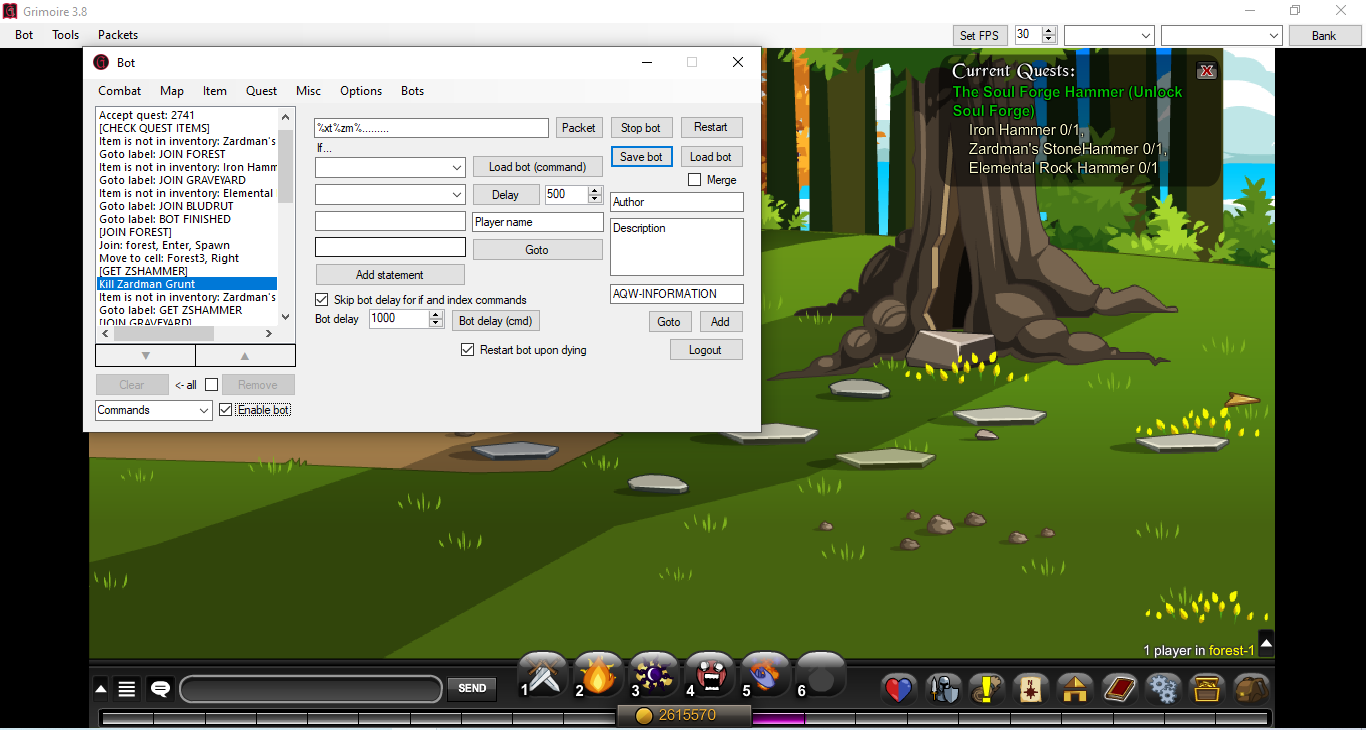Screen dimensions: 1366x730
Task: Switch to the Quest tab
Action: [x=262, y=91]
